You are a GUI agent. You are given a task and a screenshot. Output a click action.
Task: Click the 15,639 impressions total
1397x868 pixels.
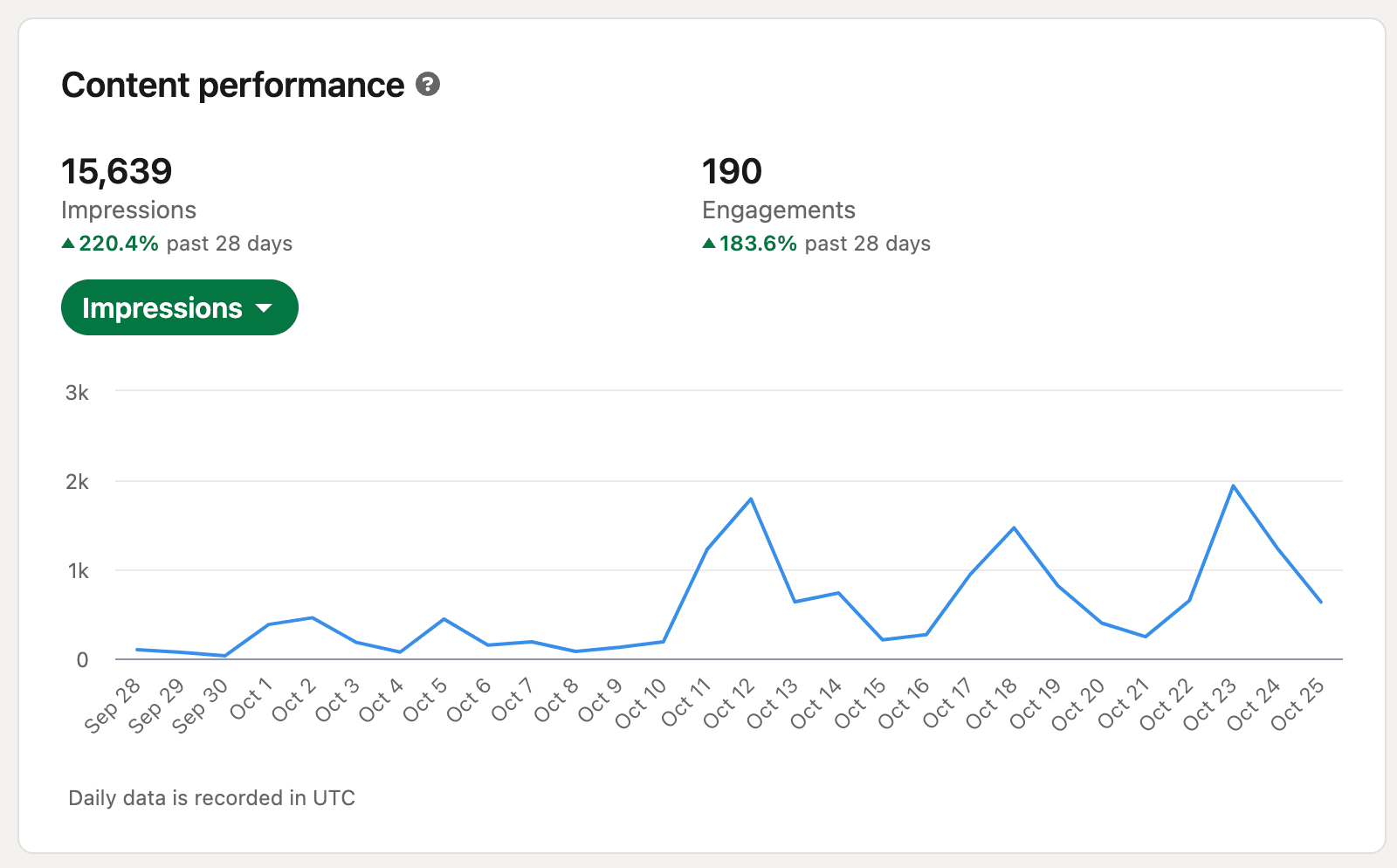pos(117,171)
